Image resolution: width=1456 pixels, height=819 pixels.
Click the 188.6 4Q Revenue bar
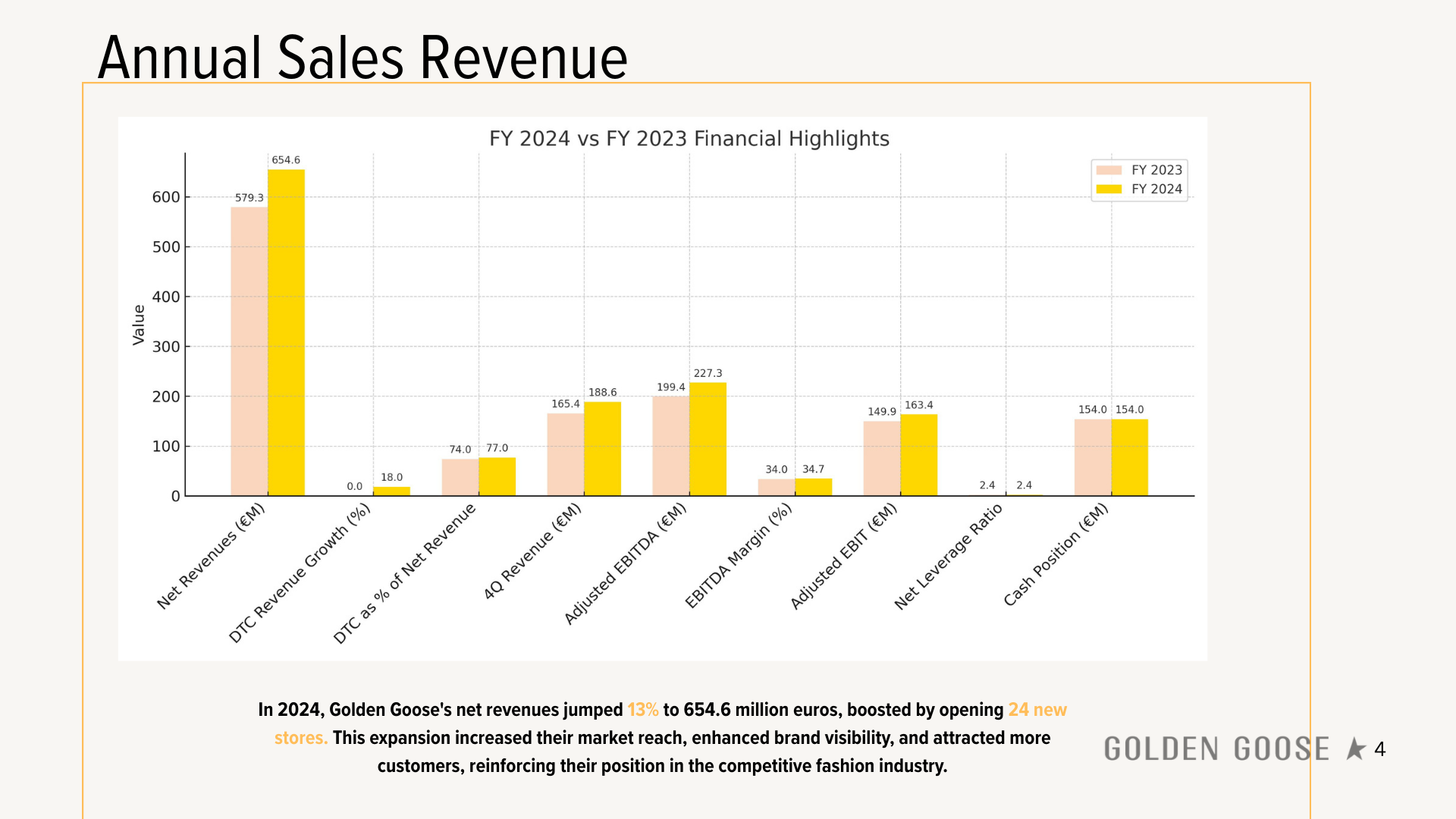(602, 449)
